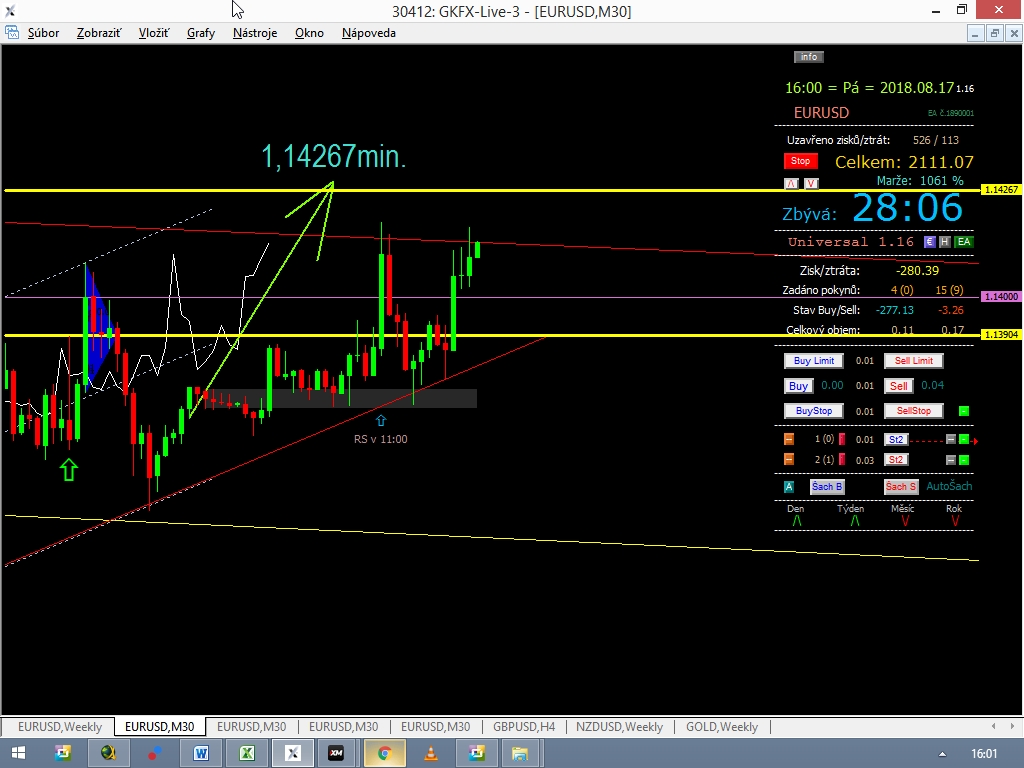Viewport: 1024px width, 768px height.
Task: Click the Šach B button
Action: (827, 487)
